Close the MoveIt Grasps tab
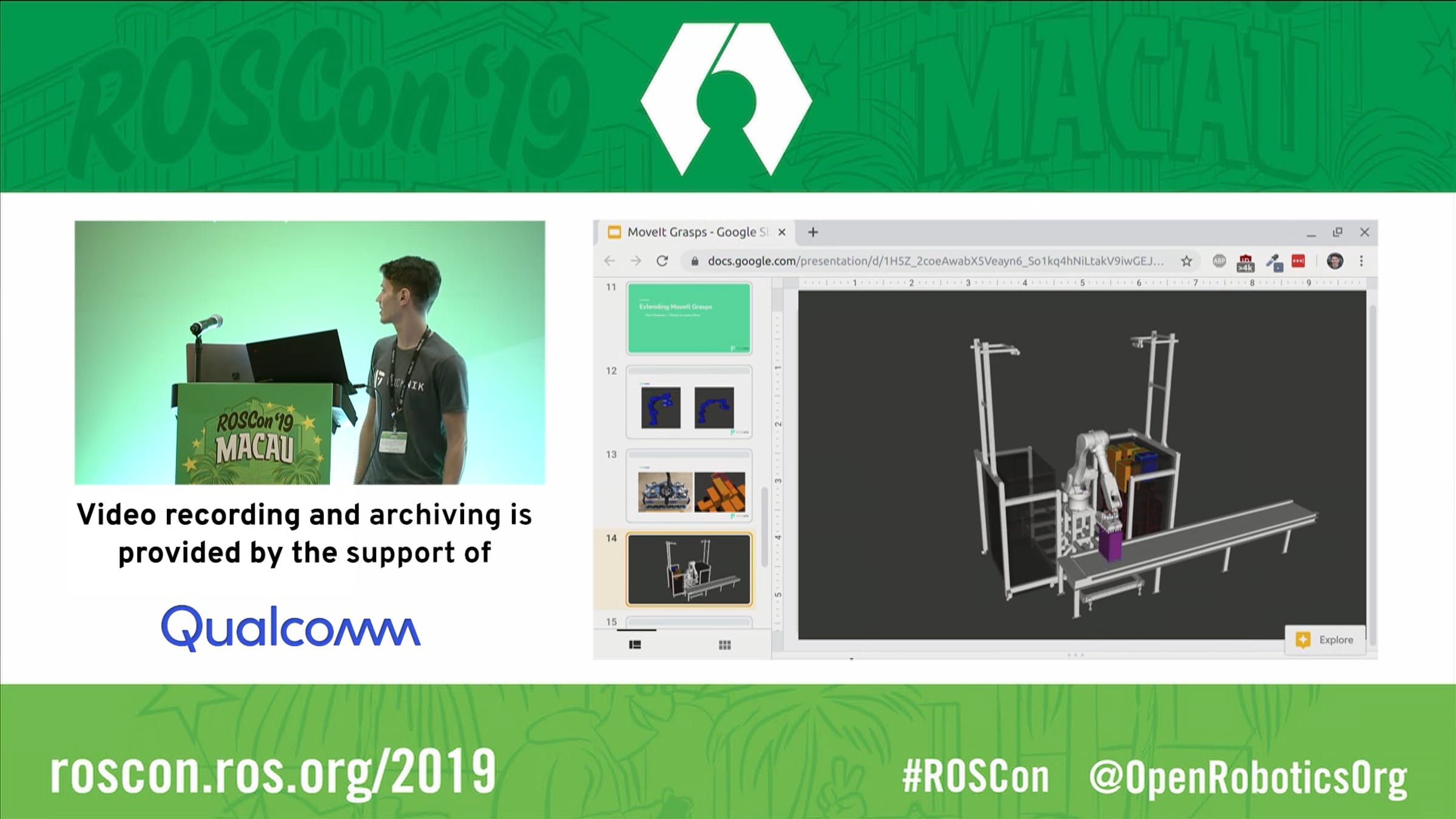This screenshot has height=819, width=1456. (x=782, y=232)
